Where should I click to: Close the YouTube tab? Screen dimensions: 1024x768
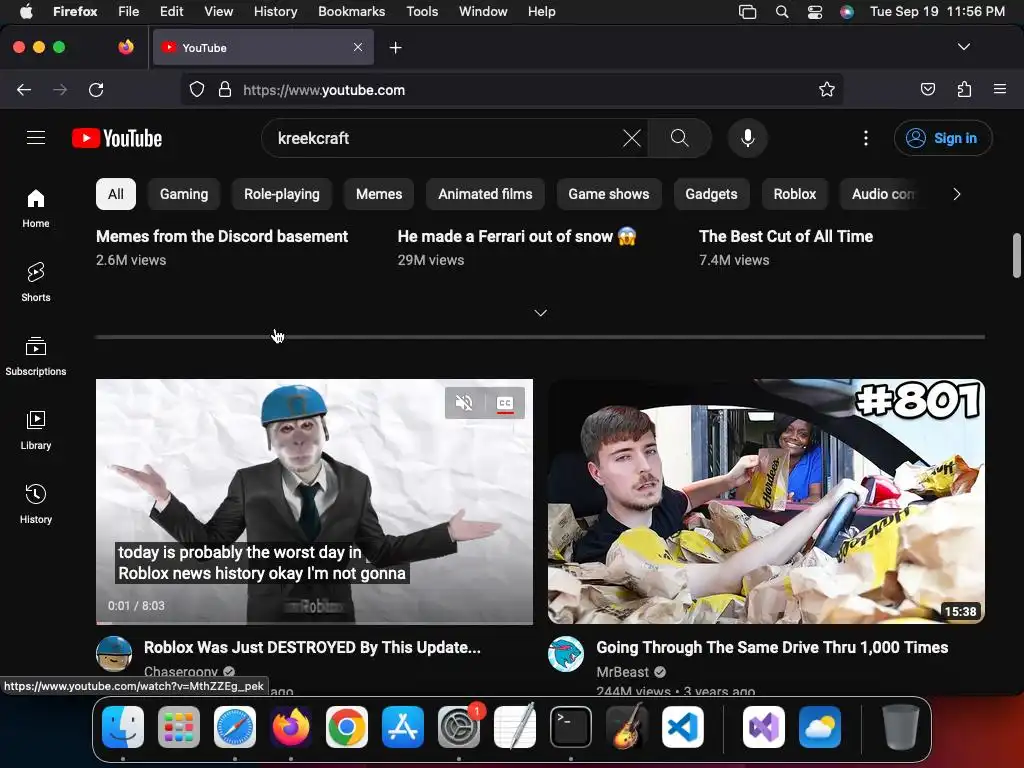coord(358,47)
